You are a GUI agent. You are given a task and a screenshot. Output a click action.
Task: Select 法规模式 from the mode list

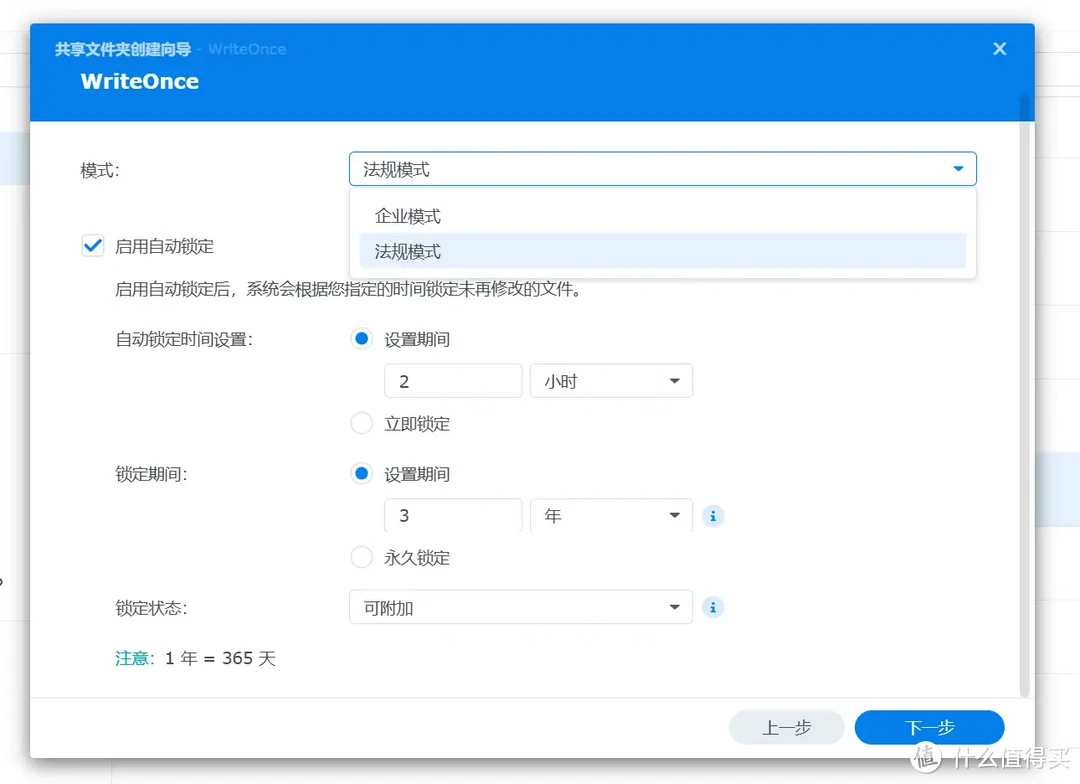tap(408, 251)
